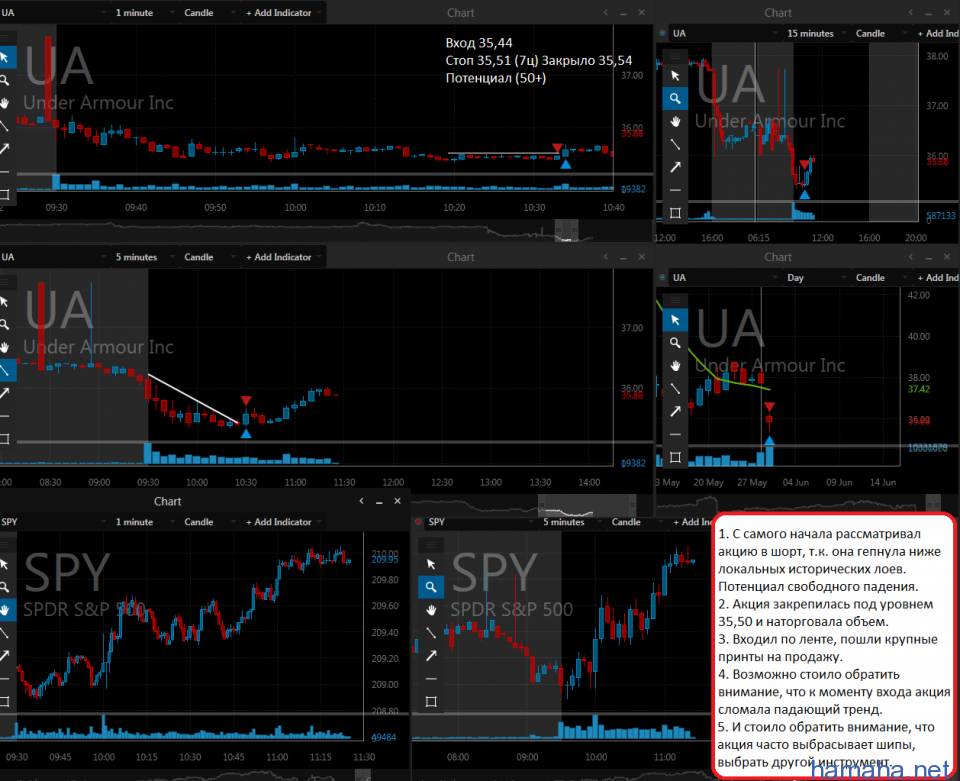Open 5 minutes timeframe dropdown on UA chart

pyautogui.click(x=144, y=257)
